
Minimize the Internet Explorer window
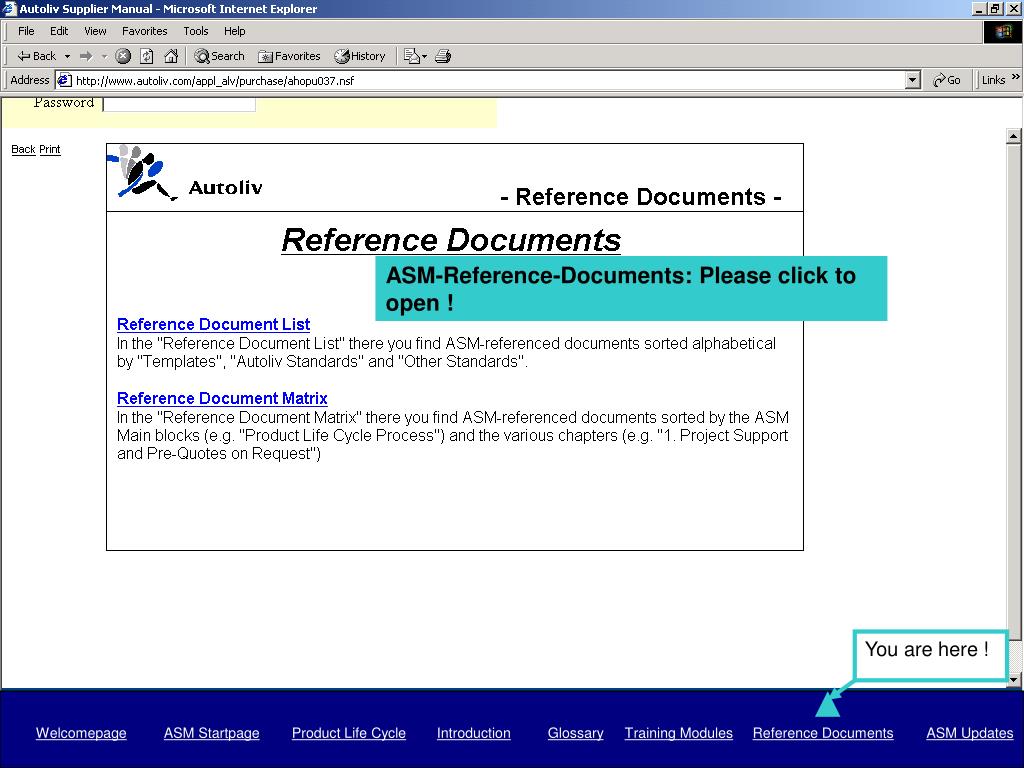click(979, 8)
